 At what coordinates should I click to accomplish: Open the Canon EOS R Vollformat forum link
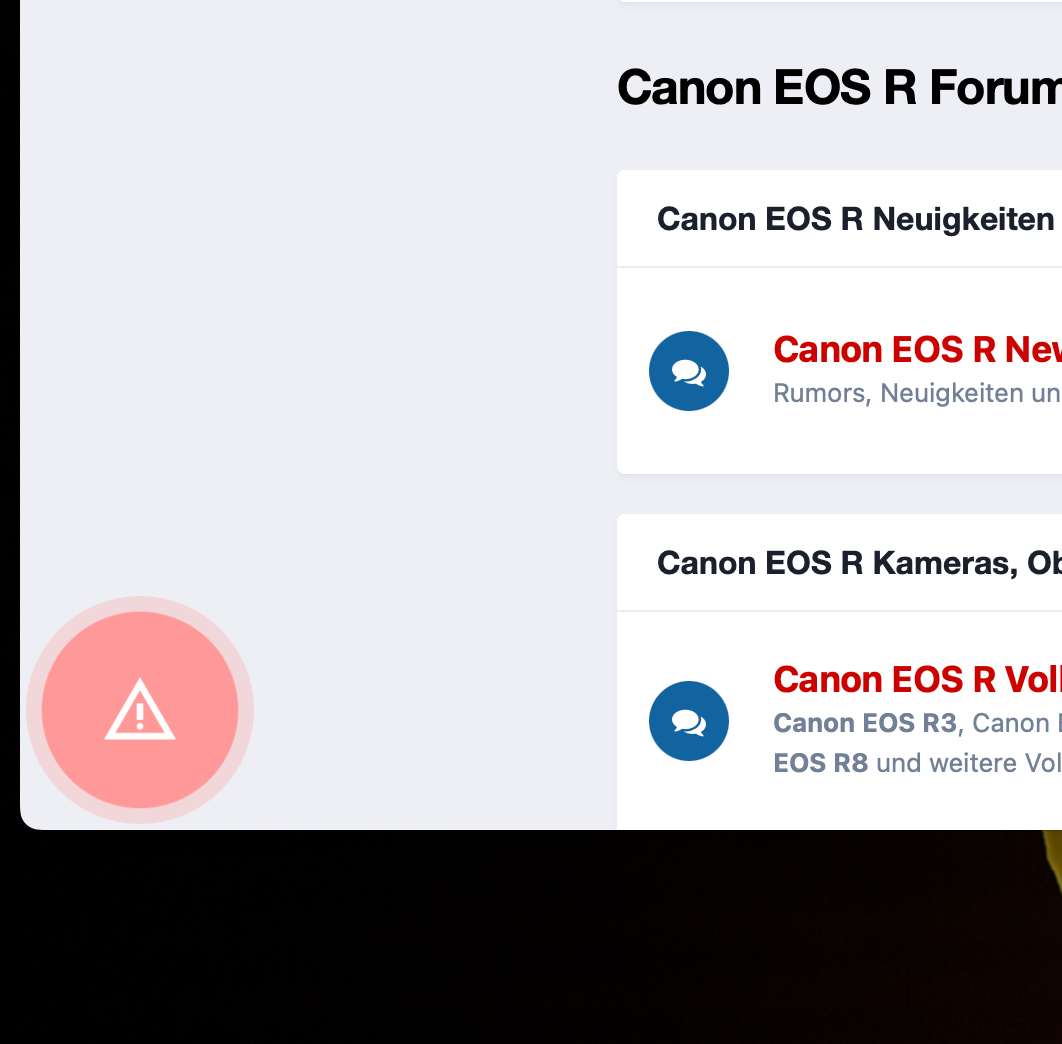(910, 680)
